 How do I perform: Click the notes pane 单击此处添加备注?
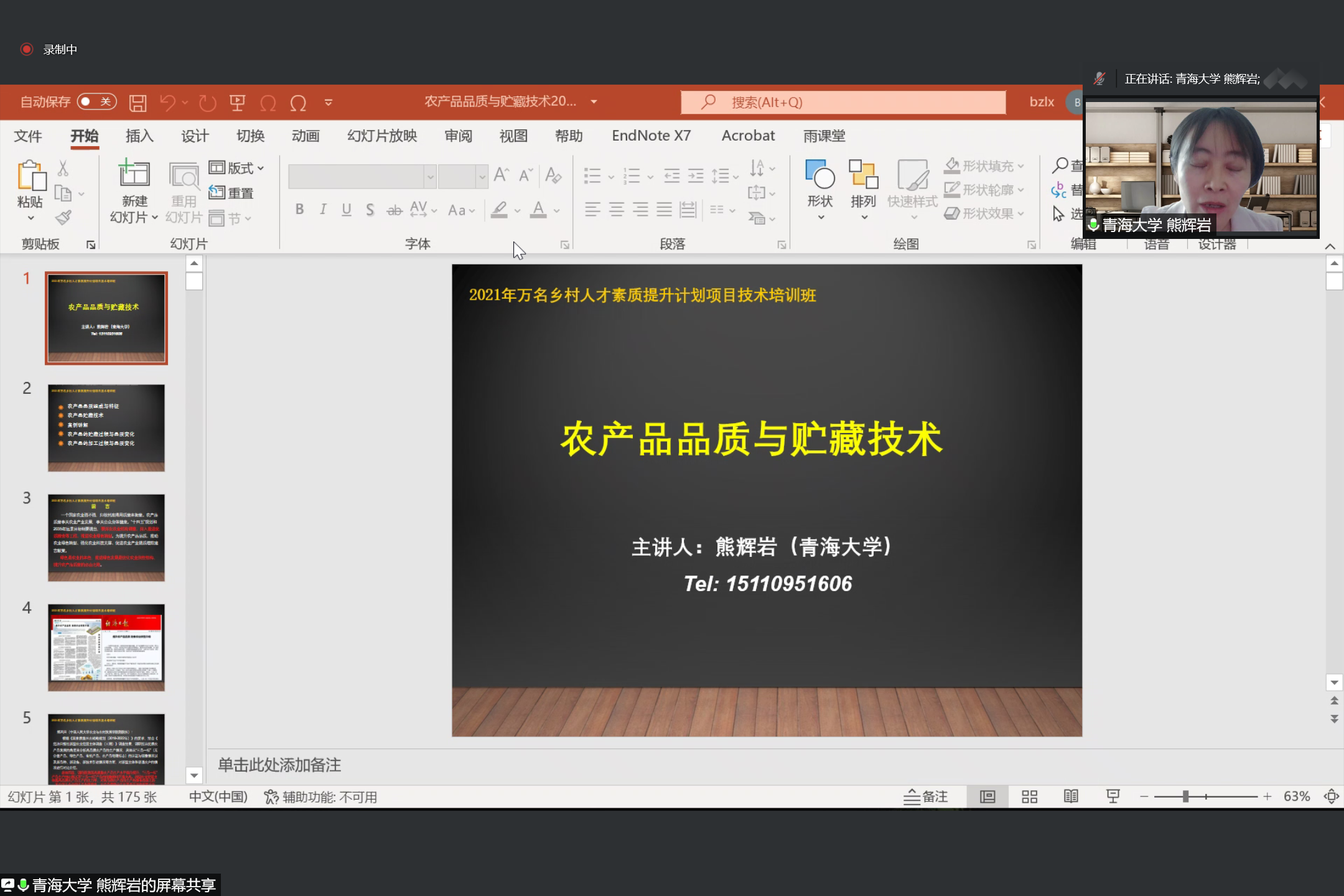point(279,765)
